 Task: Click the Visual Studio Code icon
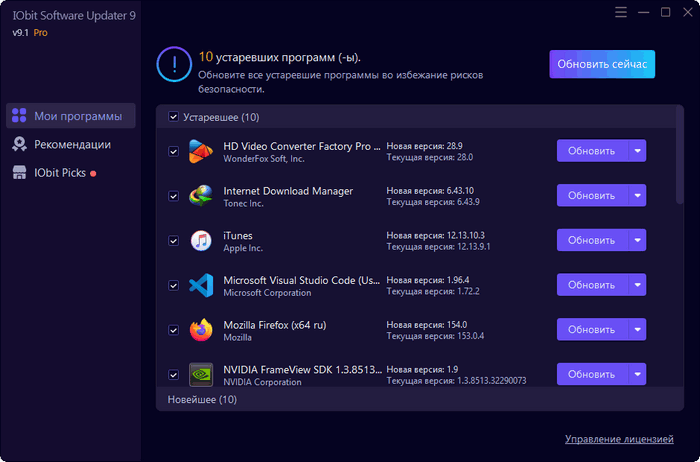pos(201,285)
